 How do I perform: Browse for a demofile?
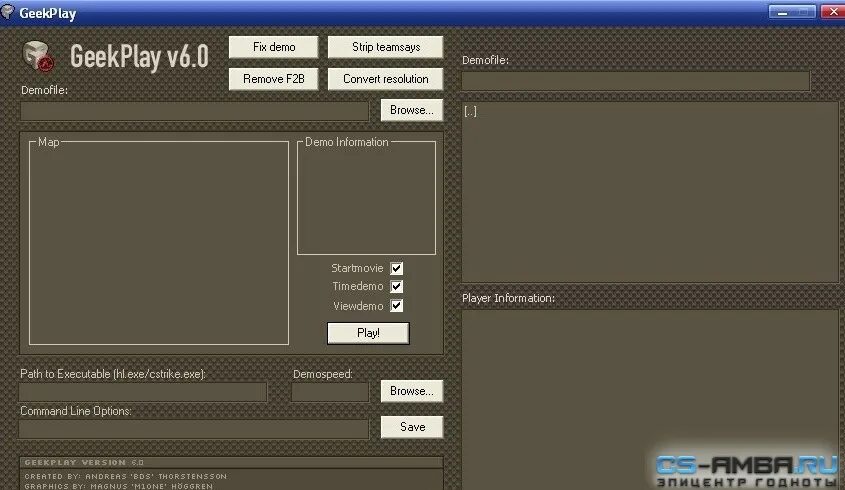412,110
